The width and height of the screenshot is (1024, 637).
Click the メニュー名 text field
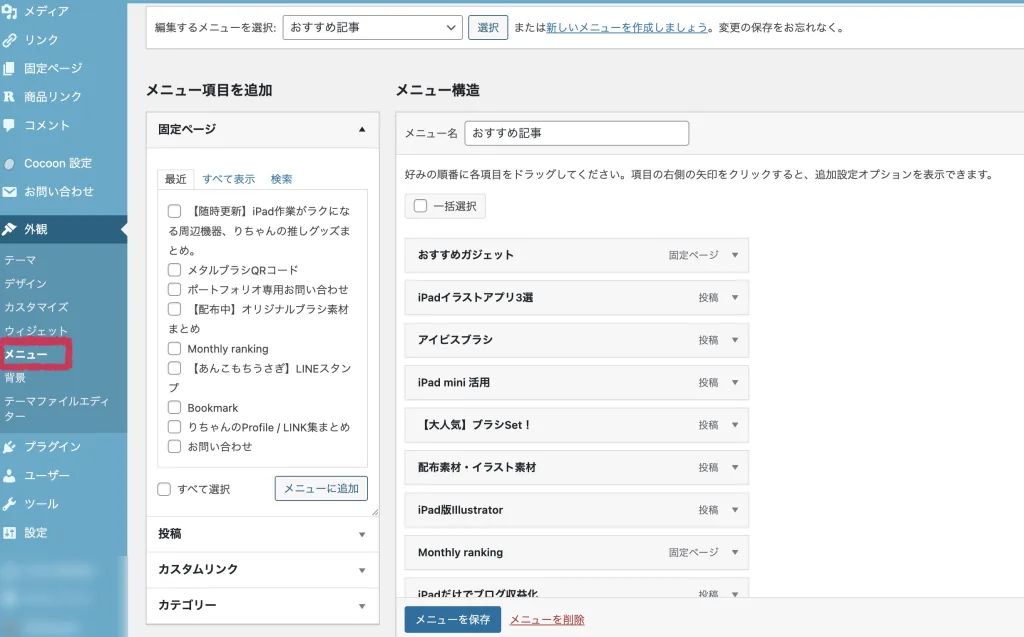pyautogui.click(x=577, y=133)
